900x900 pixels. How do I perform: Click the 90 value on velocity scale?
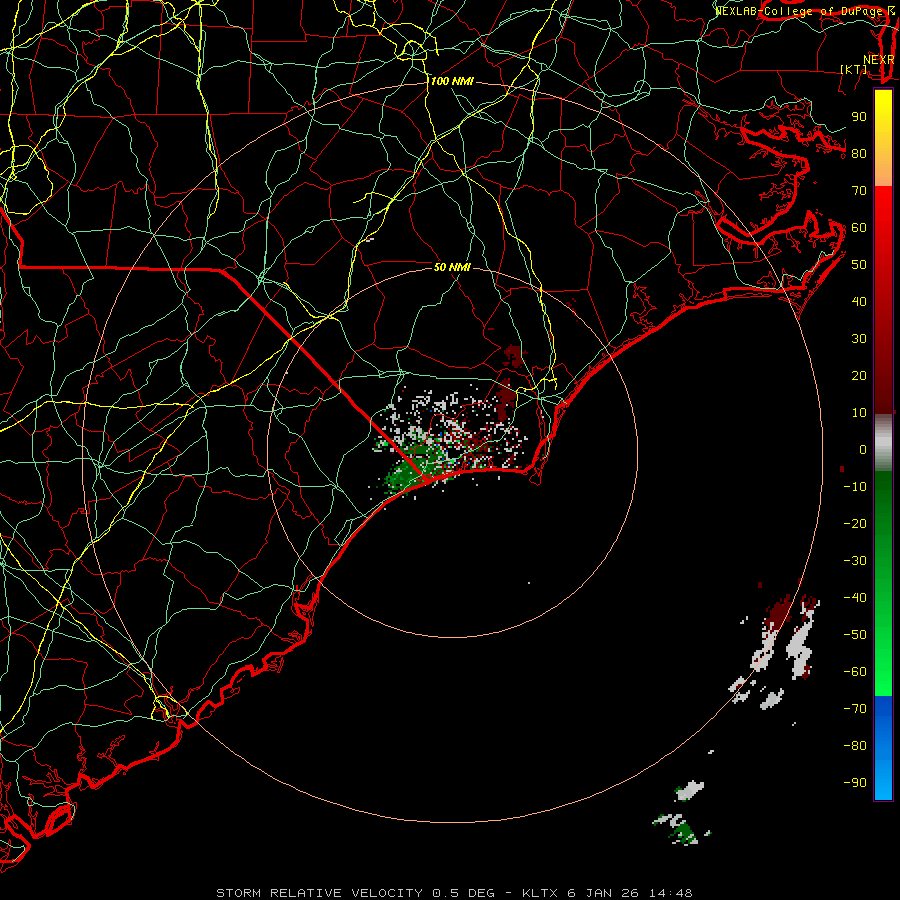pos(859,117)
